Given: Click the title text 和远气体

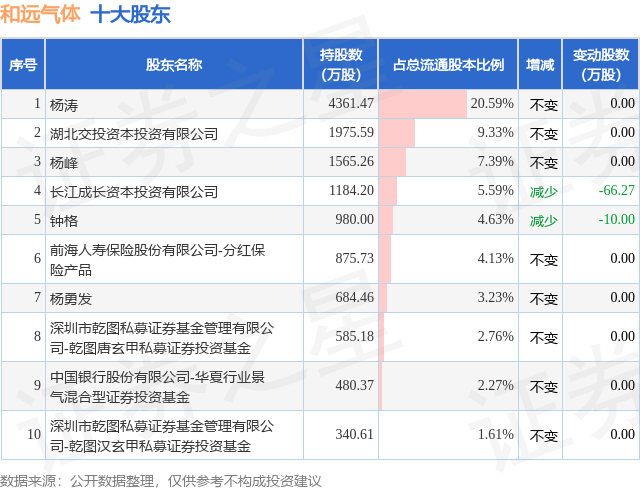Looking at the screenshot, I should [x=40, y=15].
